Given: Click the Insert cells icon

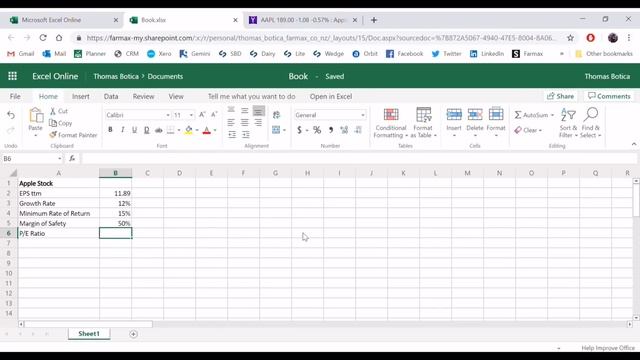Looking at the screenshot, I should [454, 114].
